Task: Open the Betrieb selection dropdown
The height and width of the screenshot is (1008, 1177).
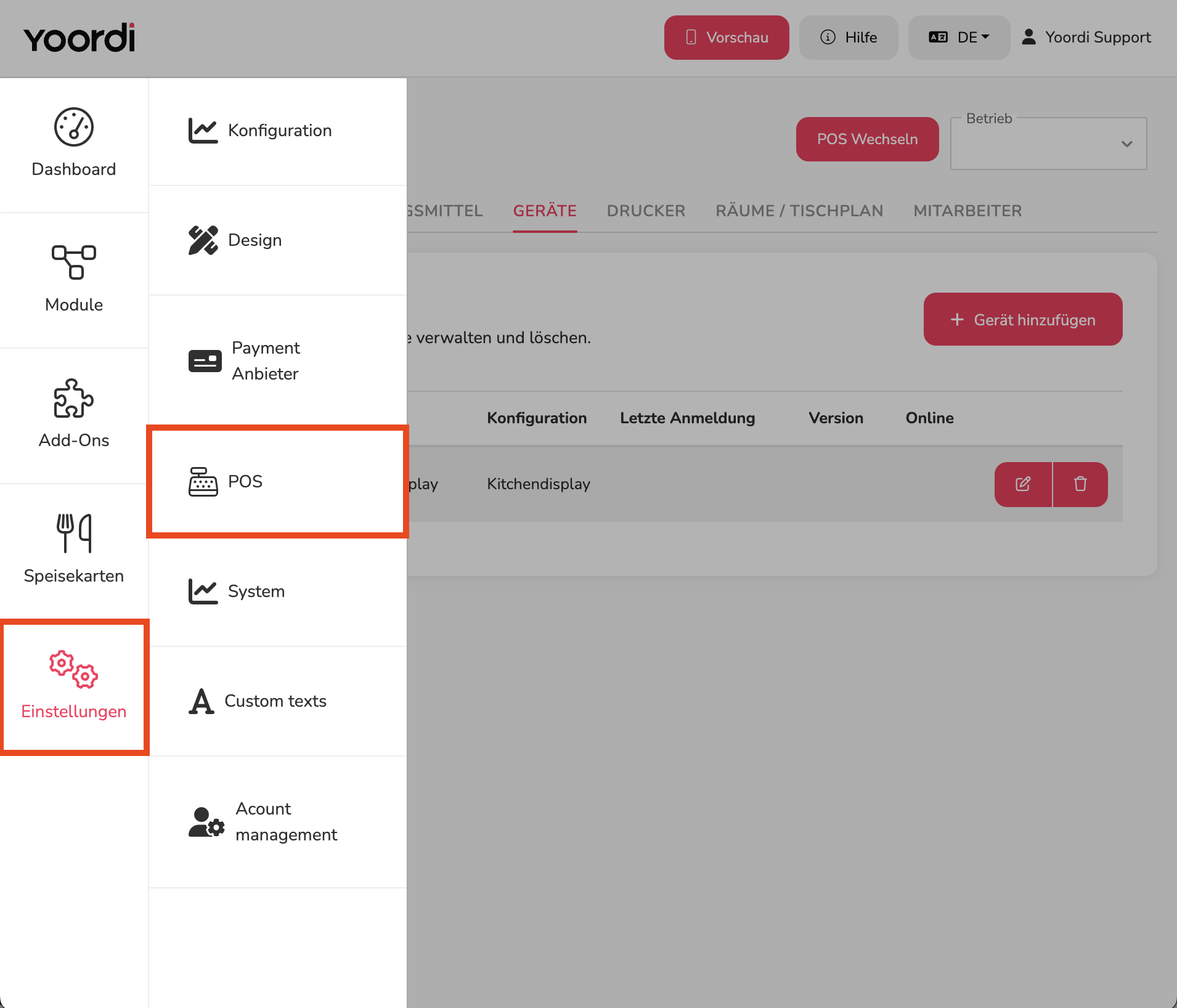Action: 1048,144
